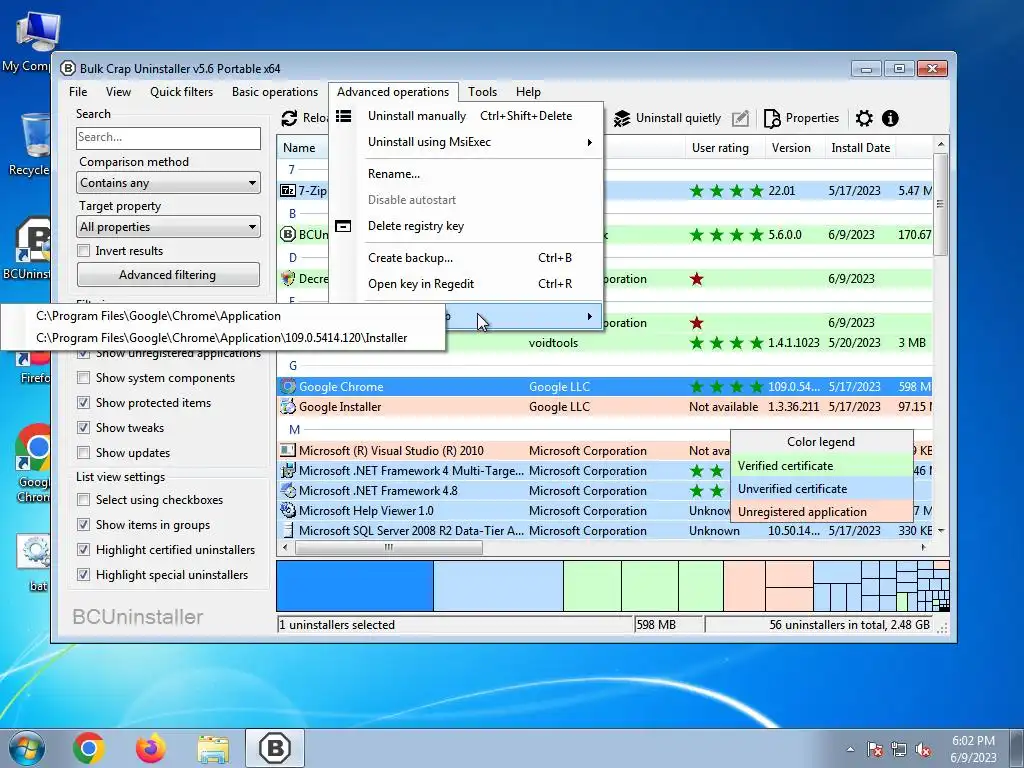Open settings via the gear icon
The width and height of the screenshot is (1024, 768).
pos(864,118)
